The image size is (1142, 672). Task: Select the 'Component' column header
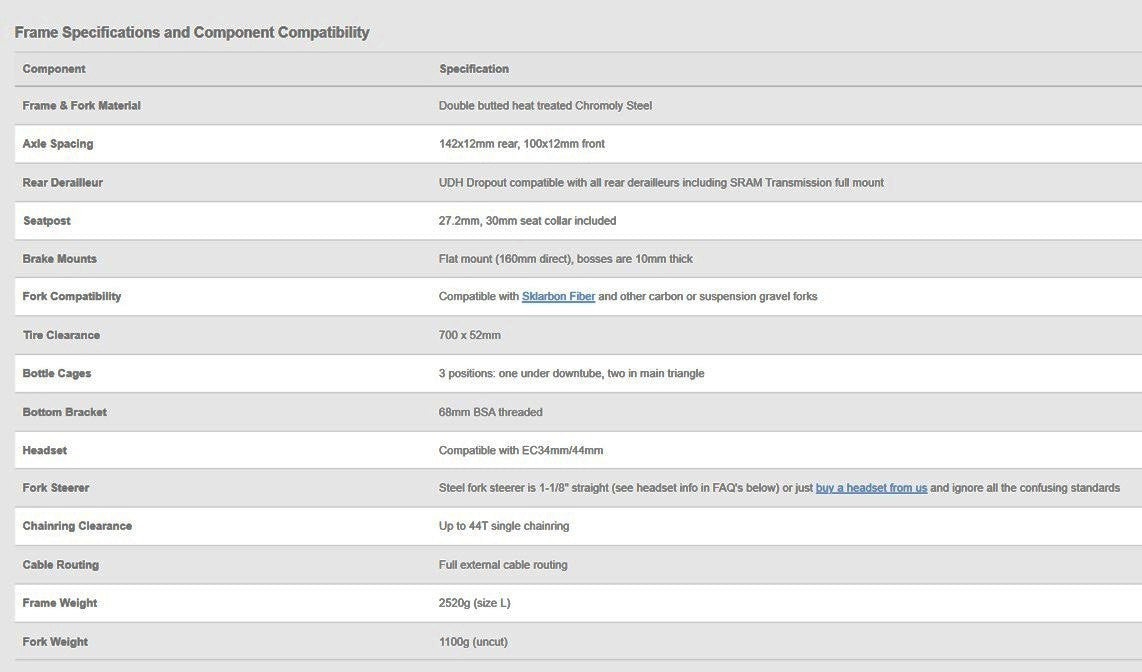[54, 68]
